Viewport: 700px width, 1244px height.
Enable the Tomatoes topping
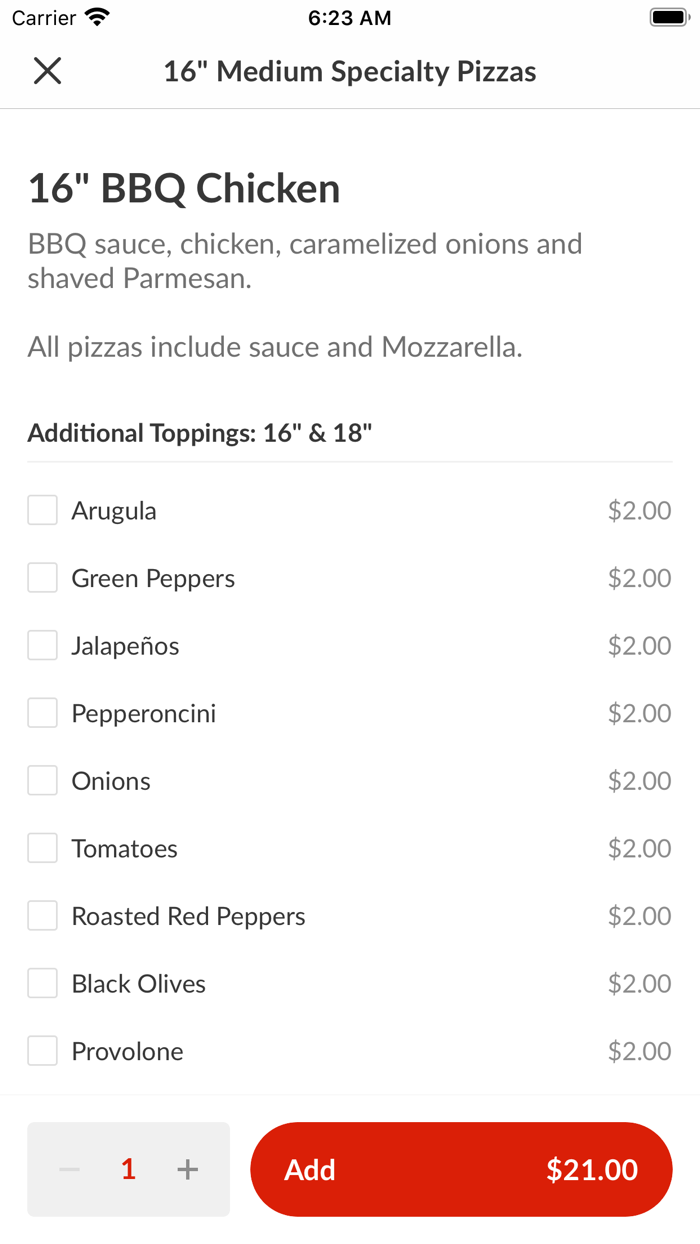point(41,847)
